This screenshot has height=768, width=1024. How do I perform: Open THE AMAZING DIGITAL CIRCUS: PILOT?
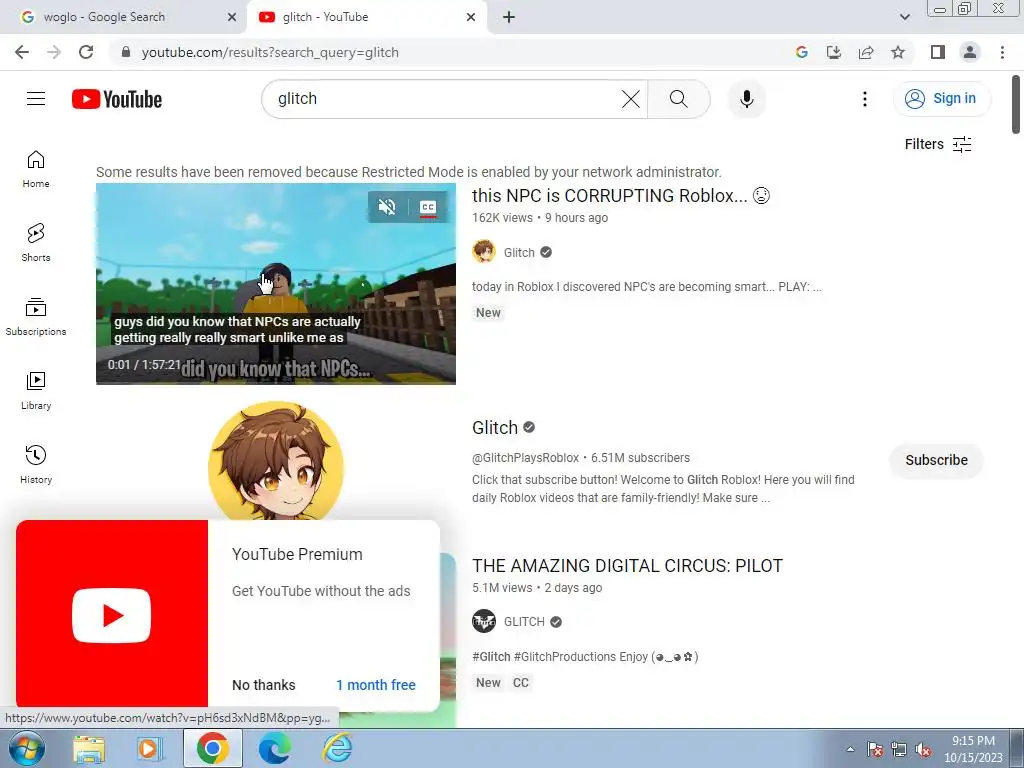pyautogui.click(x=627, y=566)
